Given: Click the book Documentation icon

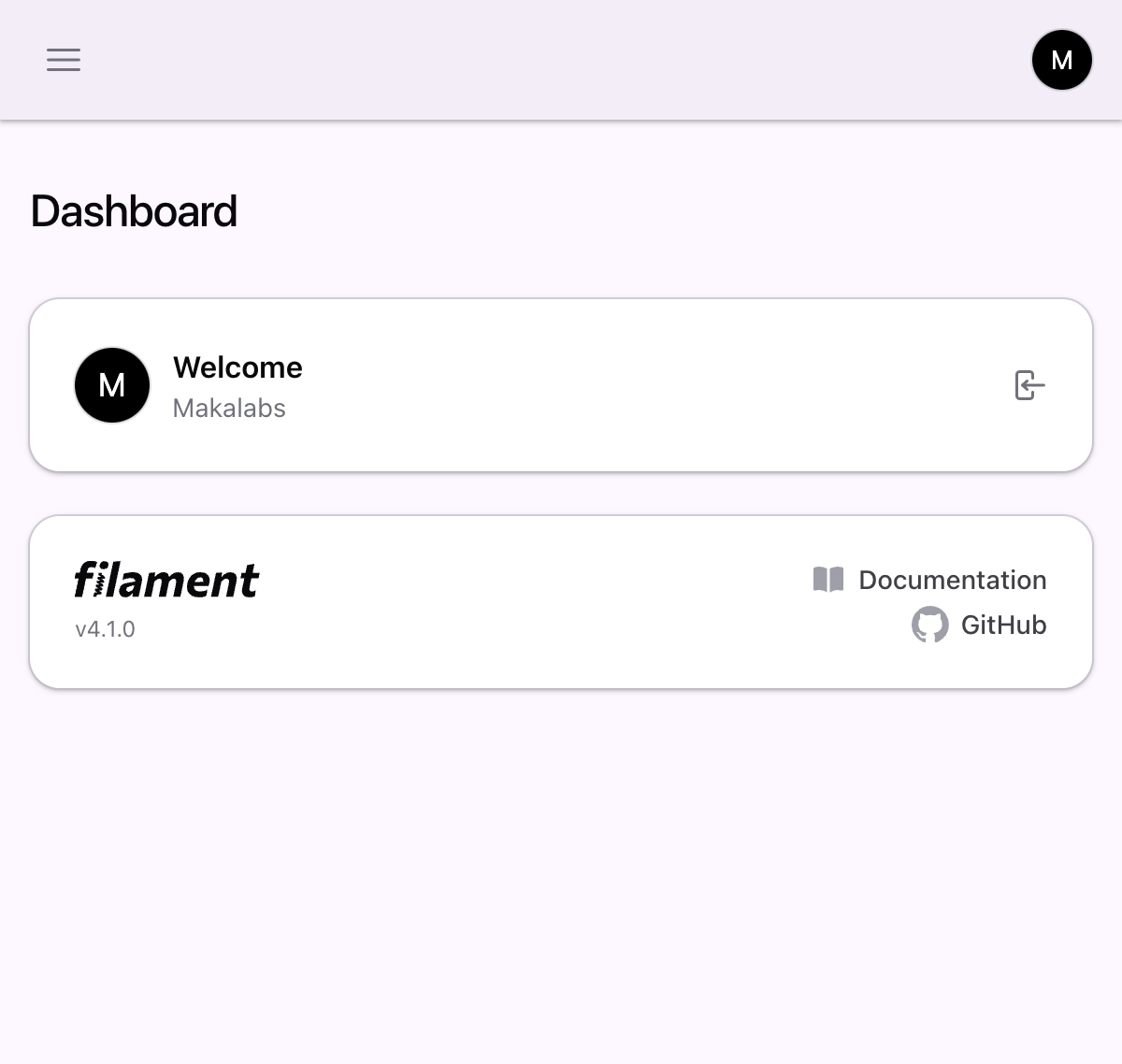Looking at the screenshot, I should point(827,580).
